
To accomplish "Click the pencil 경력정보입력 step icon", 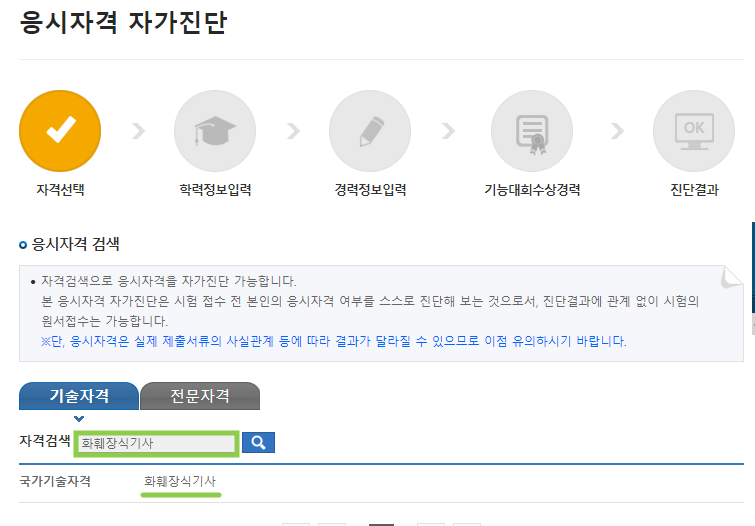I will (370, 131).
